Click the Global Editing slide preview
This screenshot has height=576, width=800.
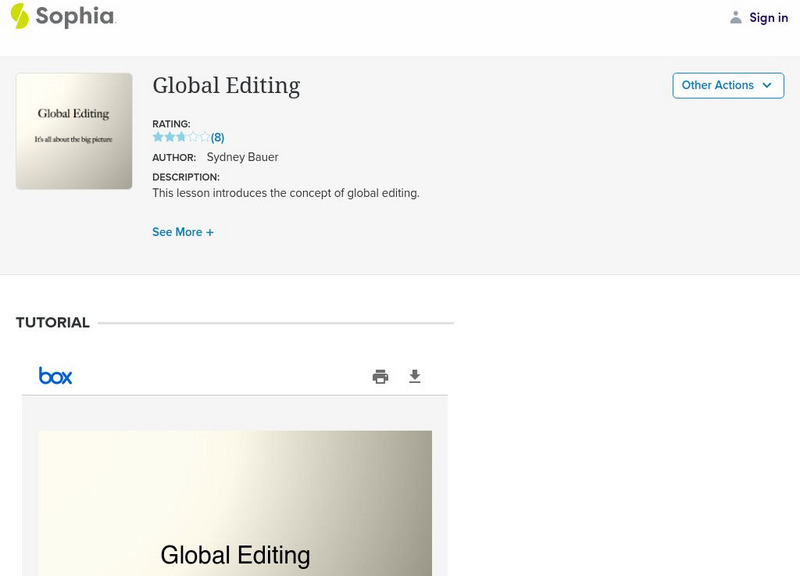235,503
